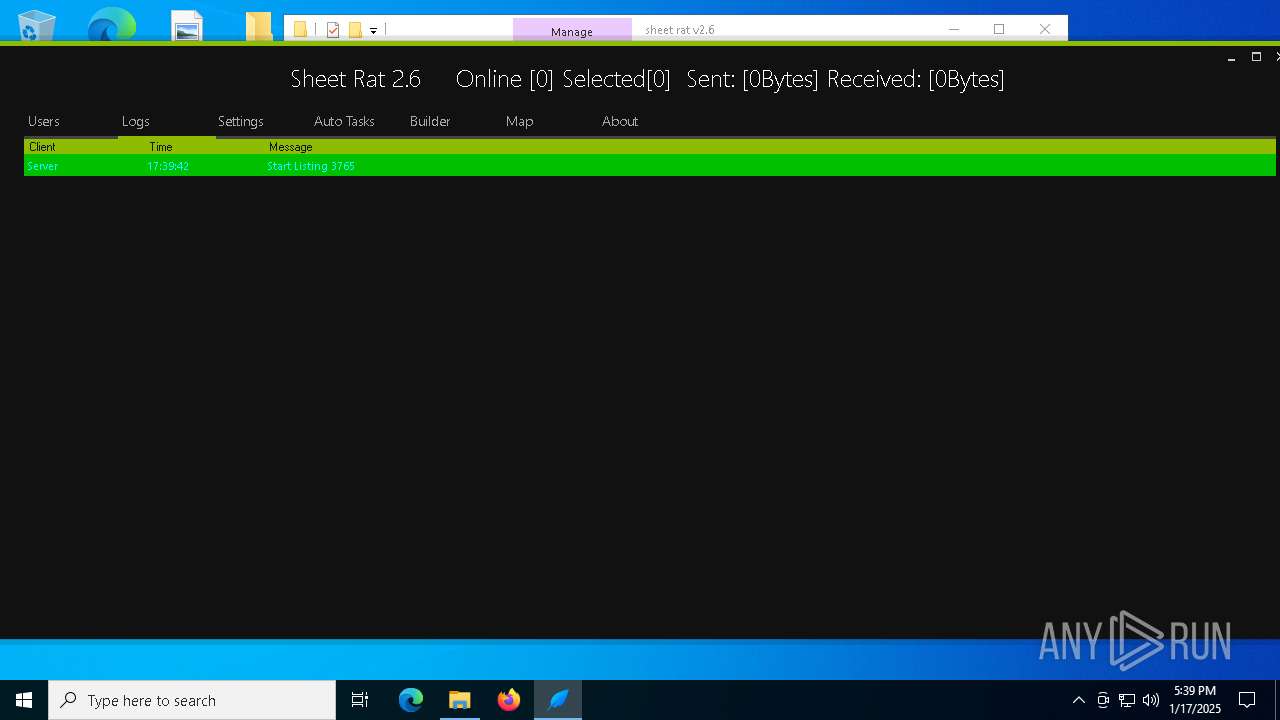Launch Microsoft Edge from the taskbar

[x=411, y=700]
